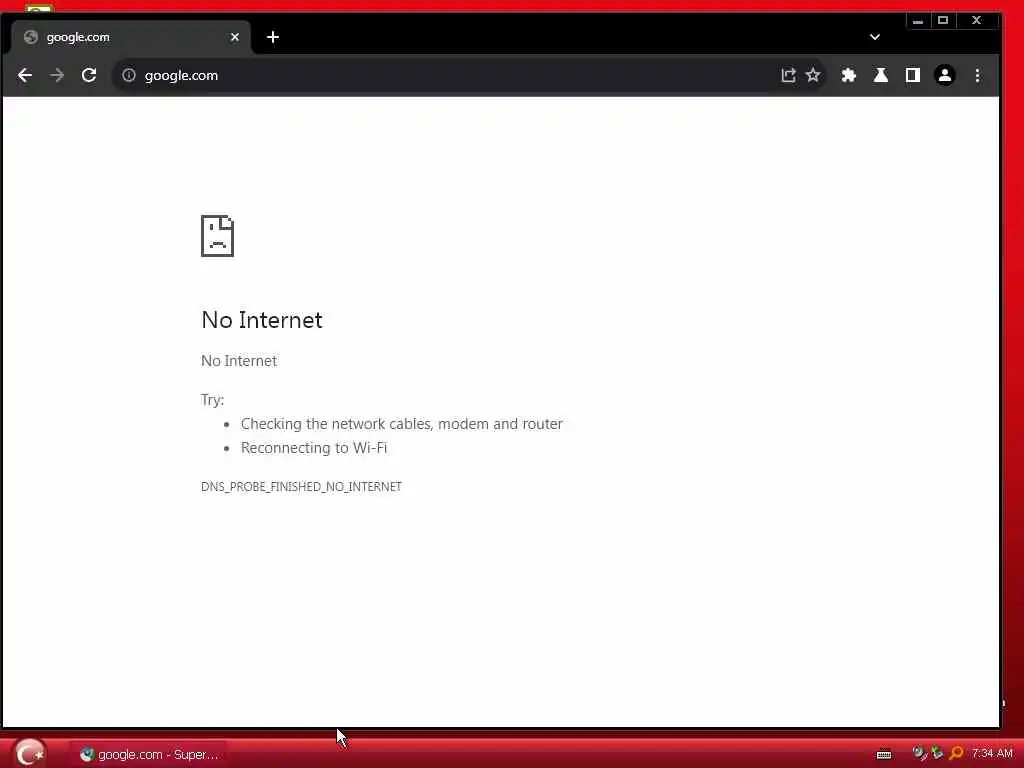This screenshot has width=1024, height=768.
Task: Open the profile avatar menu
Action: [944, 75]
